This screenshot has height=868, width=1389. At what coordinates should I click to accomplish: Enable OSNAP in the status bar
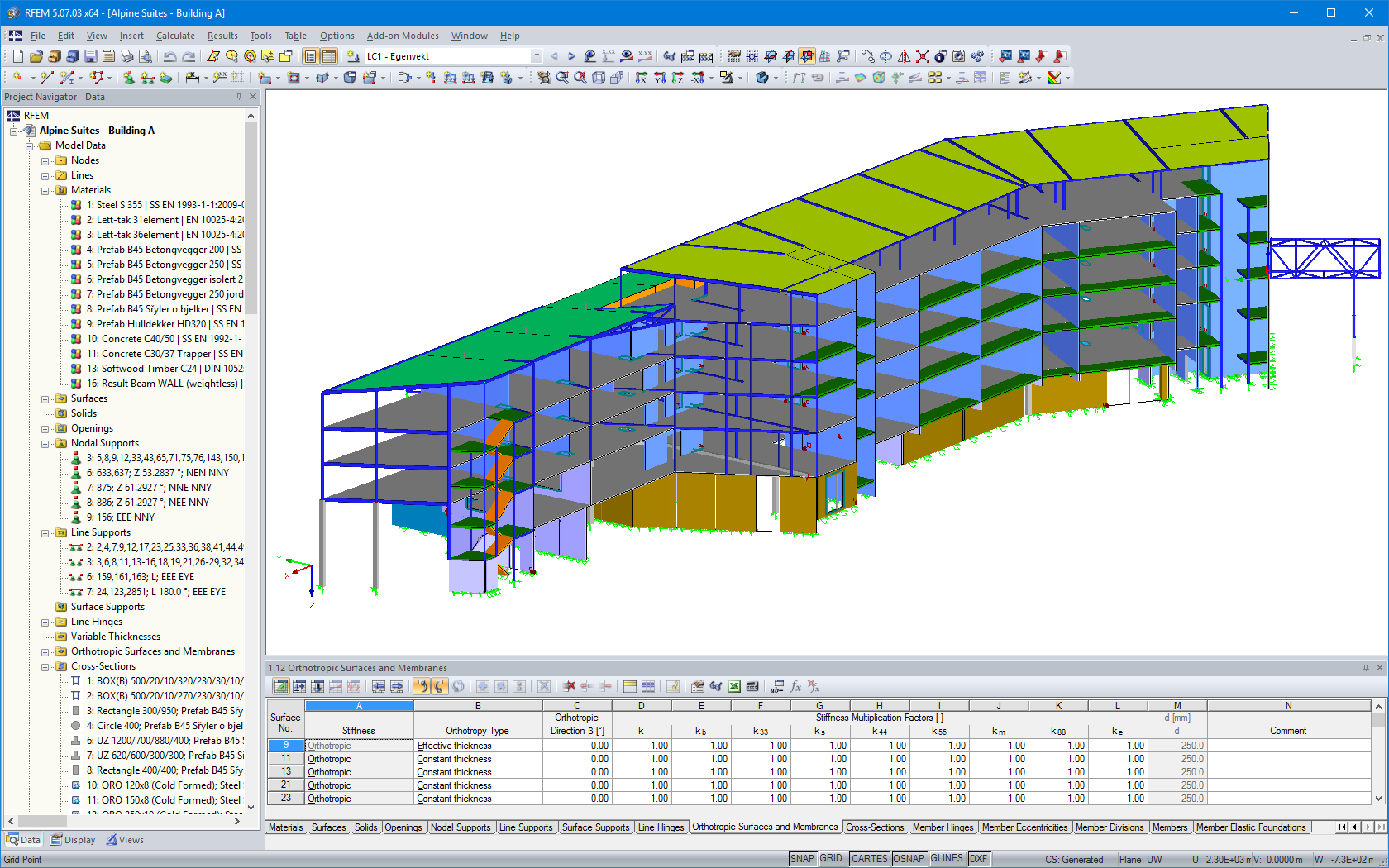pos(908,859)
